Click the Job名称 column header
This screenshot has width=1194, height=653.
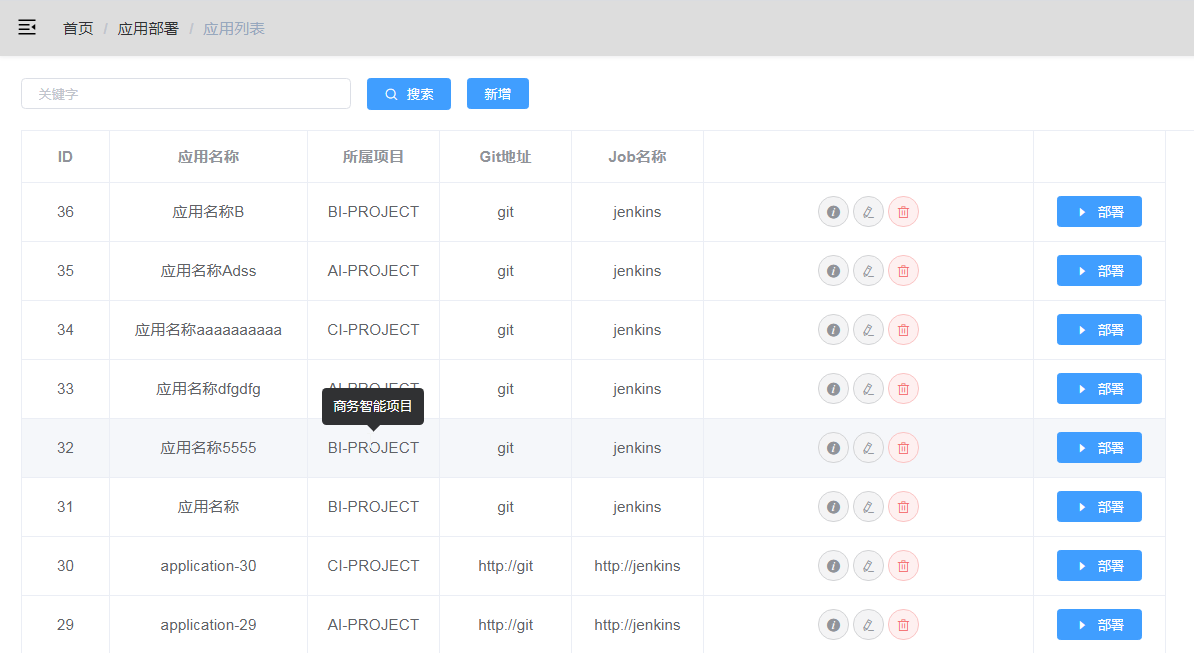point(637,157)
